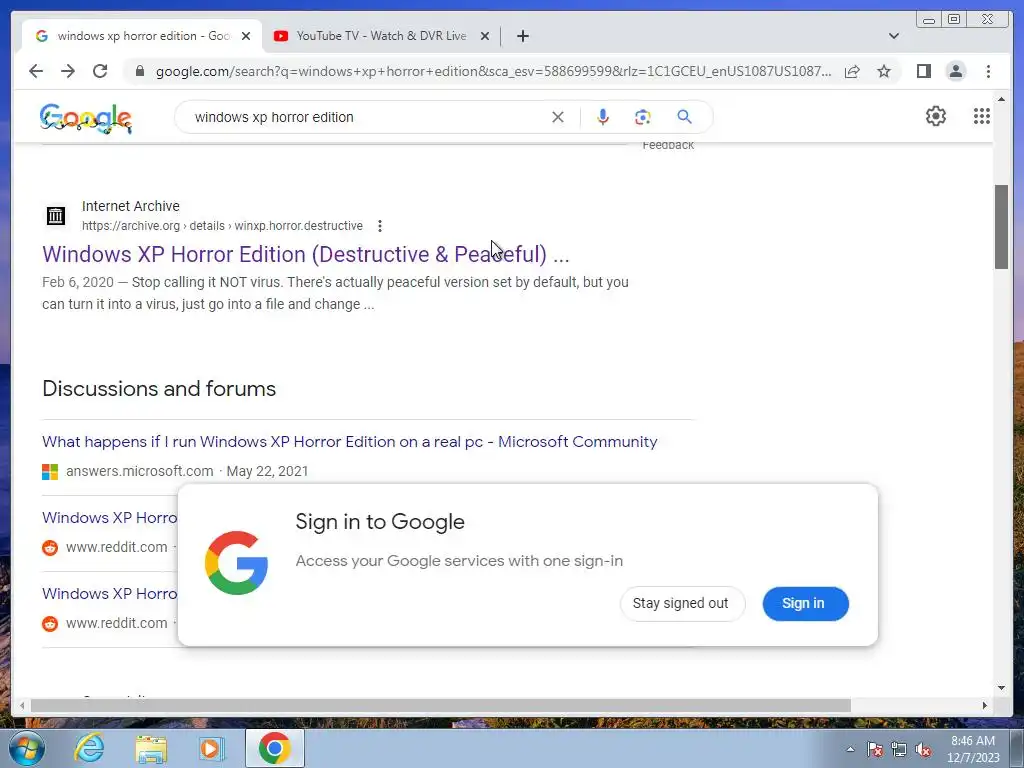
Task: Open the Microsoft Community discussion link
Action: pyautogui.click(x=349, y=441)
